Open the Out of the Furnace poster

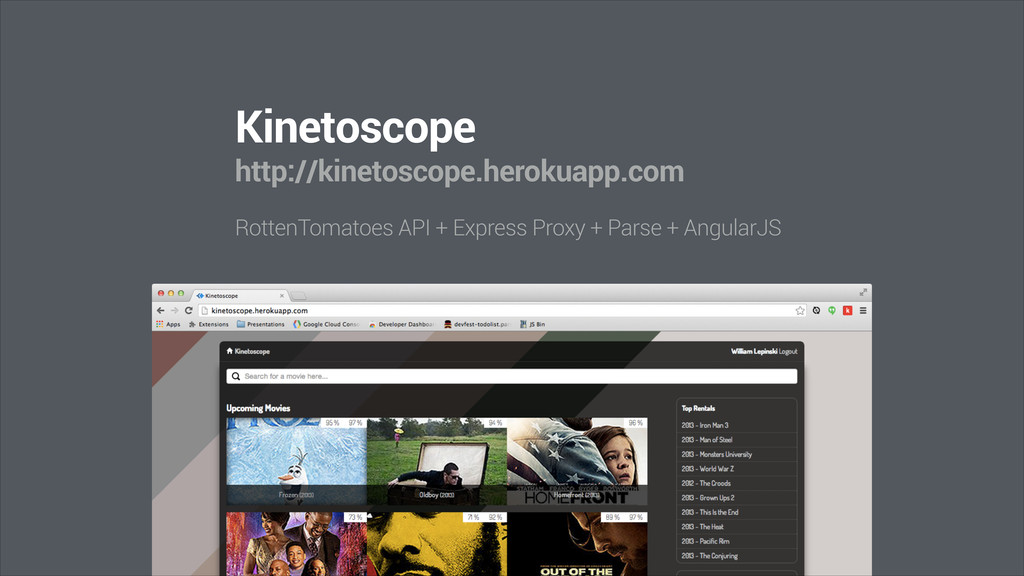coord(577,543)
